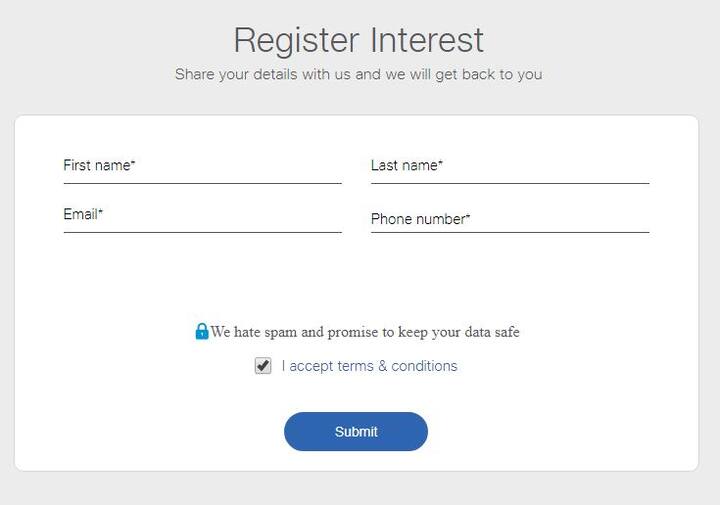This screenshot has height=505, width=720.
Task: Focus the First name input field
Action: tap(202, 169)
